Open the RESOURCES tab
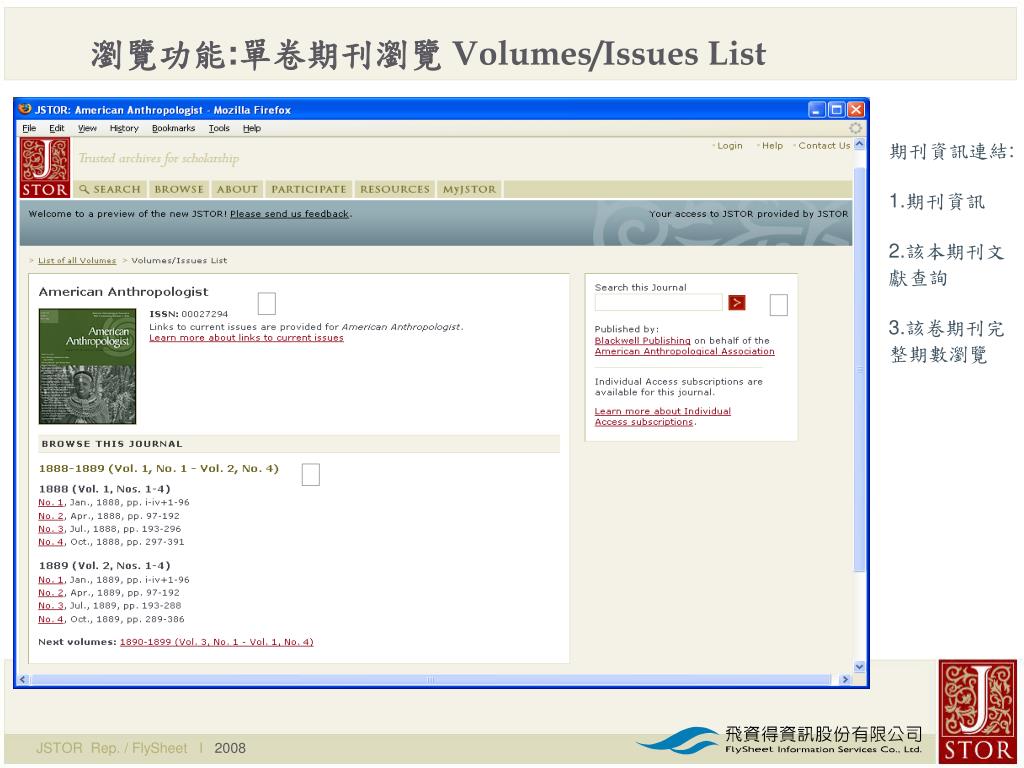 click(x=395, y=189)
